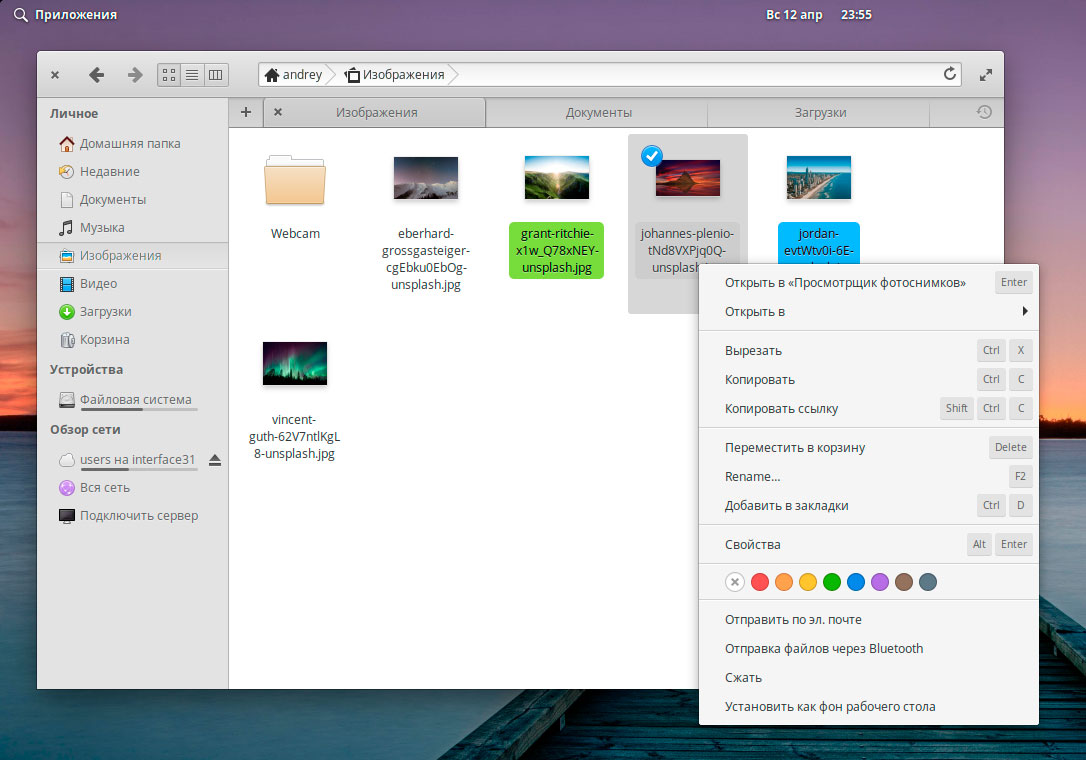
Task: Open the Документы tab
Action: (598, 113)
